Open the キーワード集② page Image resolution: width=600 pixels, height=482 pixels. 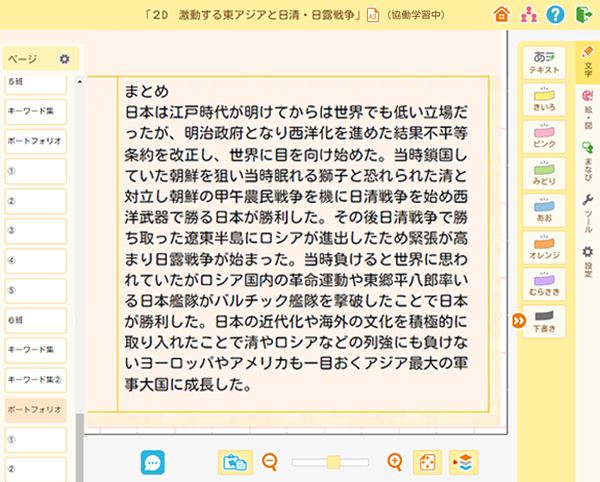36,380
